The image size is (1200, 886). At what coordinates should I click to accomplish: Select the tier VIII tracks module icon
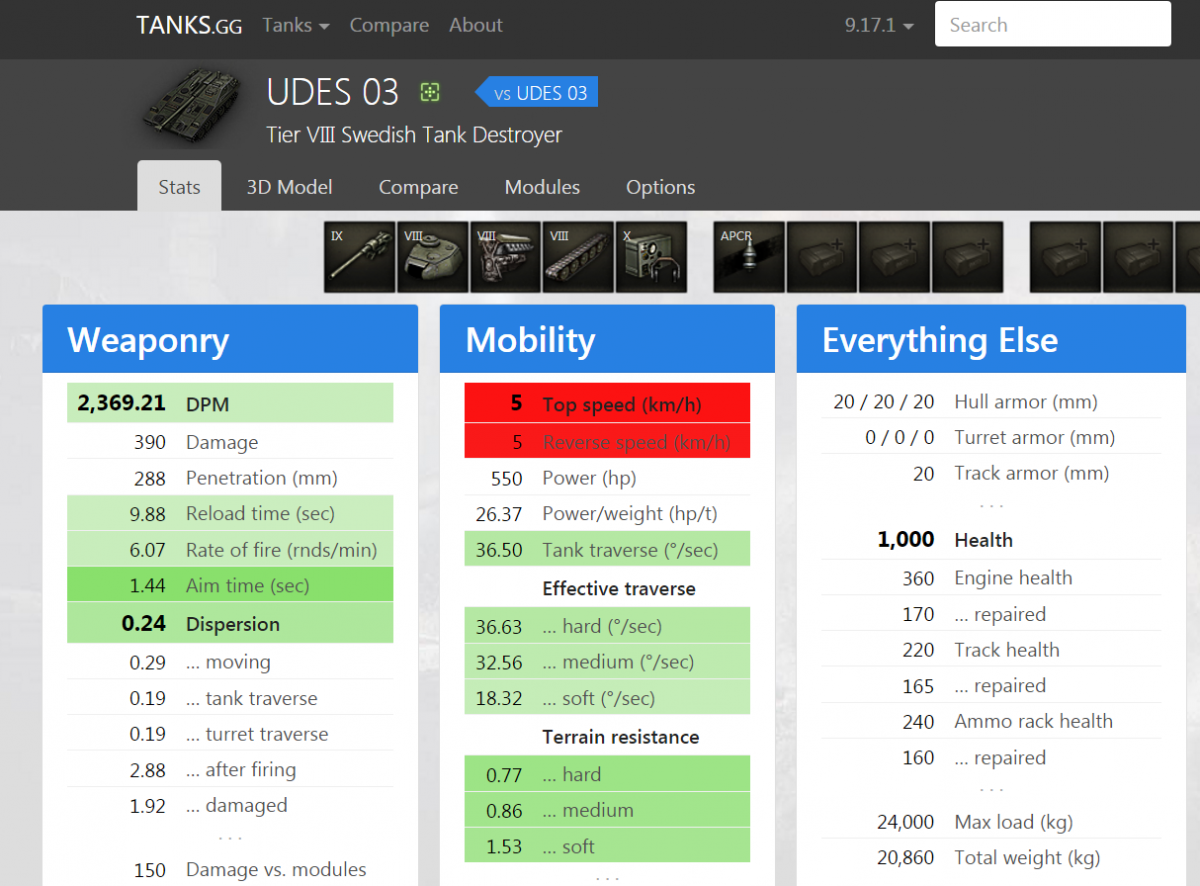tap(578, 257)
